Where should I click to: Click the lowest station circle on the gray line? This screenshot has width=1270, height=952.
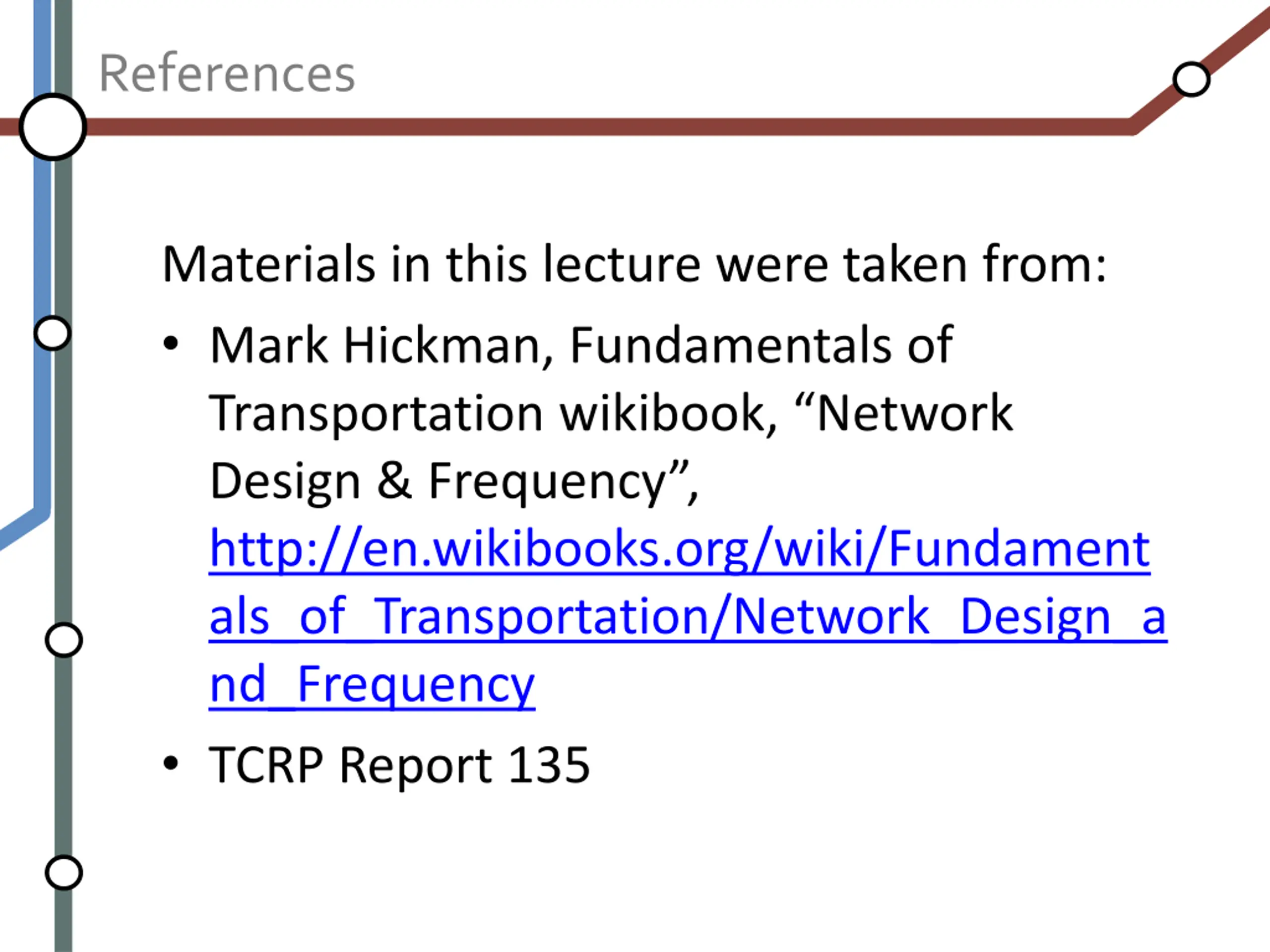[x=63, y=873]
